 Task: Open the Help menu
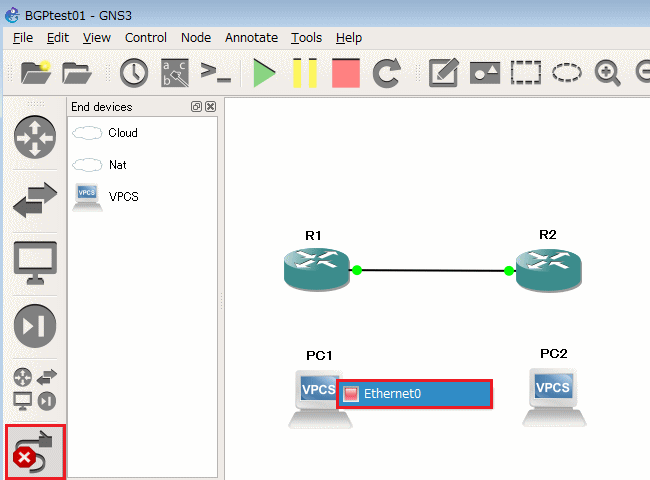(x=349, y=38)
